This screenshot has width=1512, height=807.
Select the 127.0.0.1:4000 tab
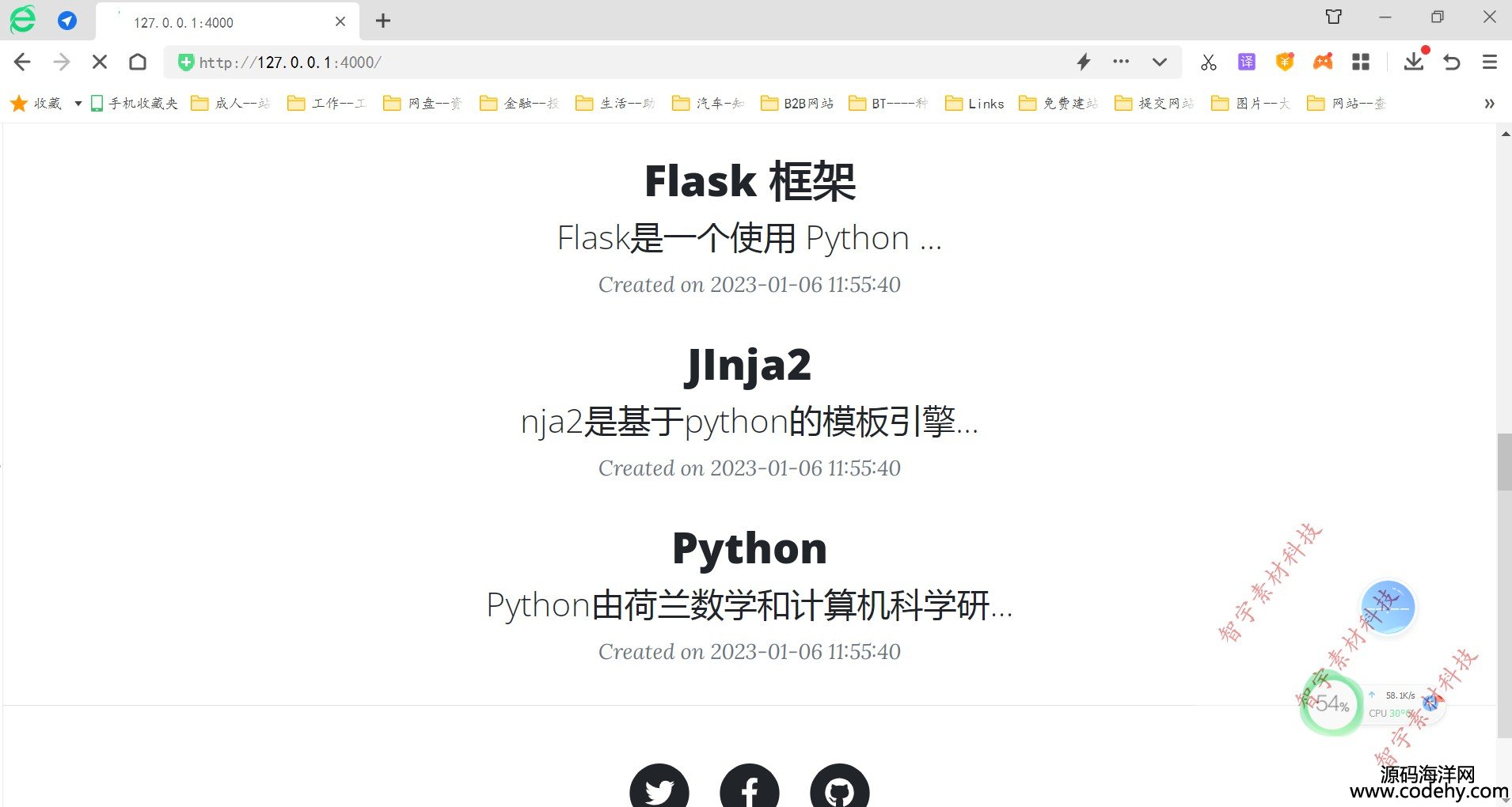(x=227, y=22)
